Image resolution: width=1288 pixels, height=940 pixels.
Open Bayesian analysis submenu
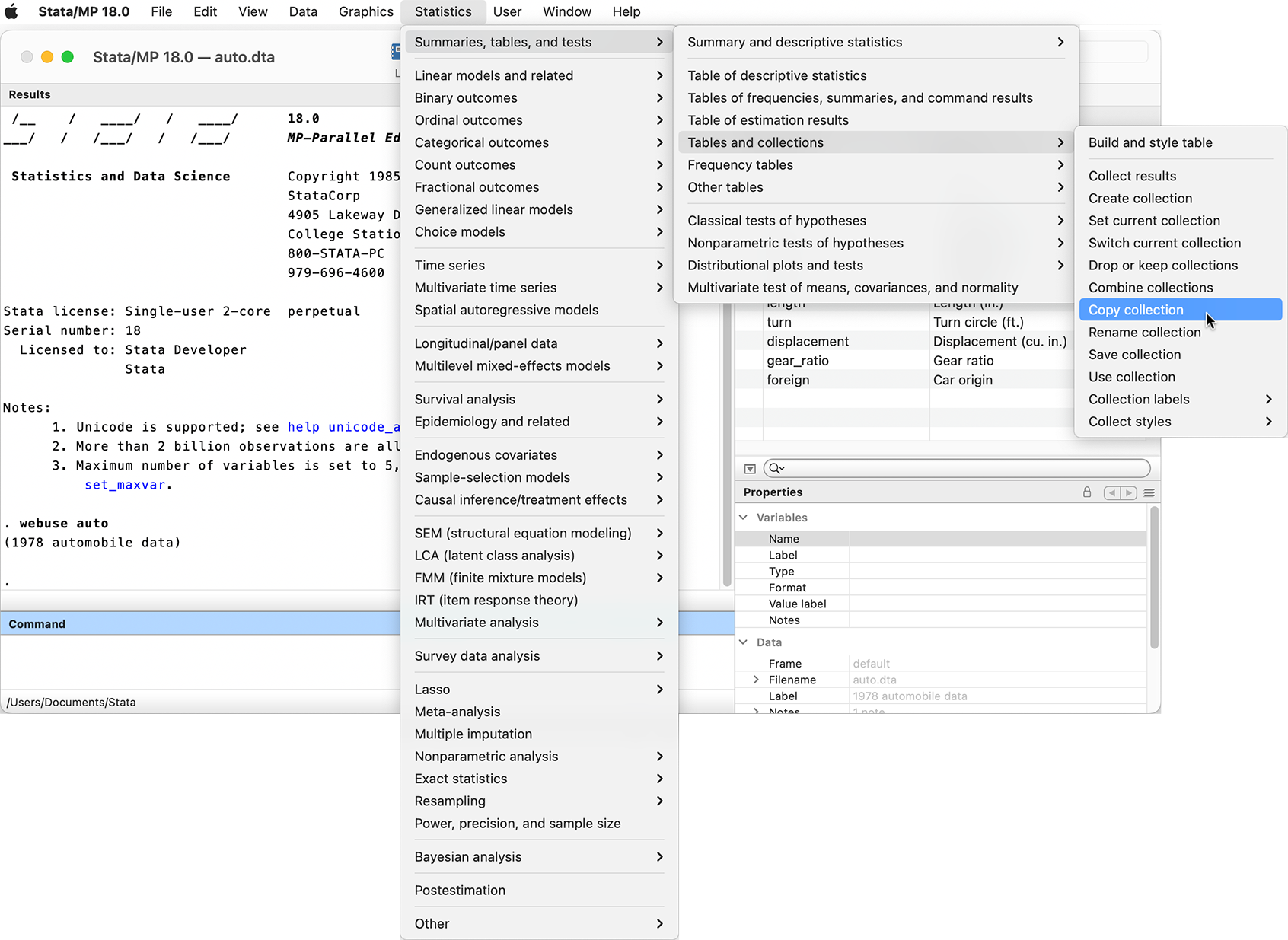coord(539,857)
